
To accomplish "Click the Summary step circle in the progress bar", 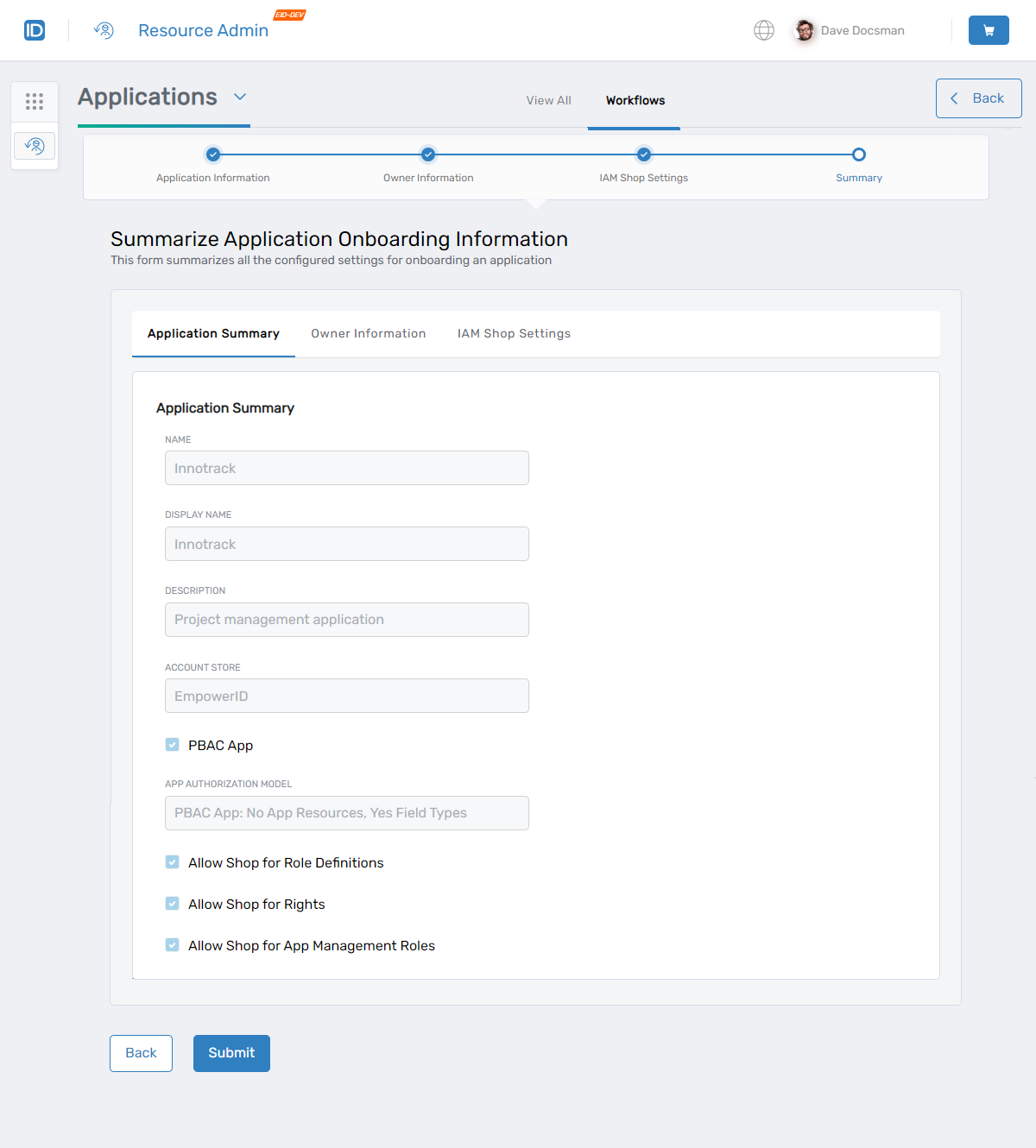I will 858,155.
